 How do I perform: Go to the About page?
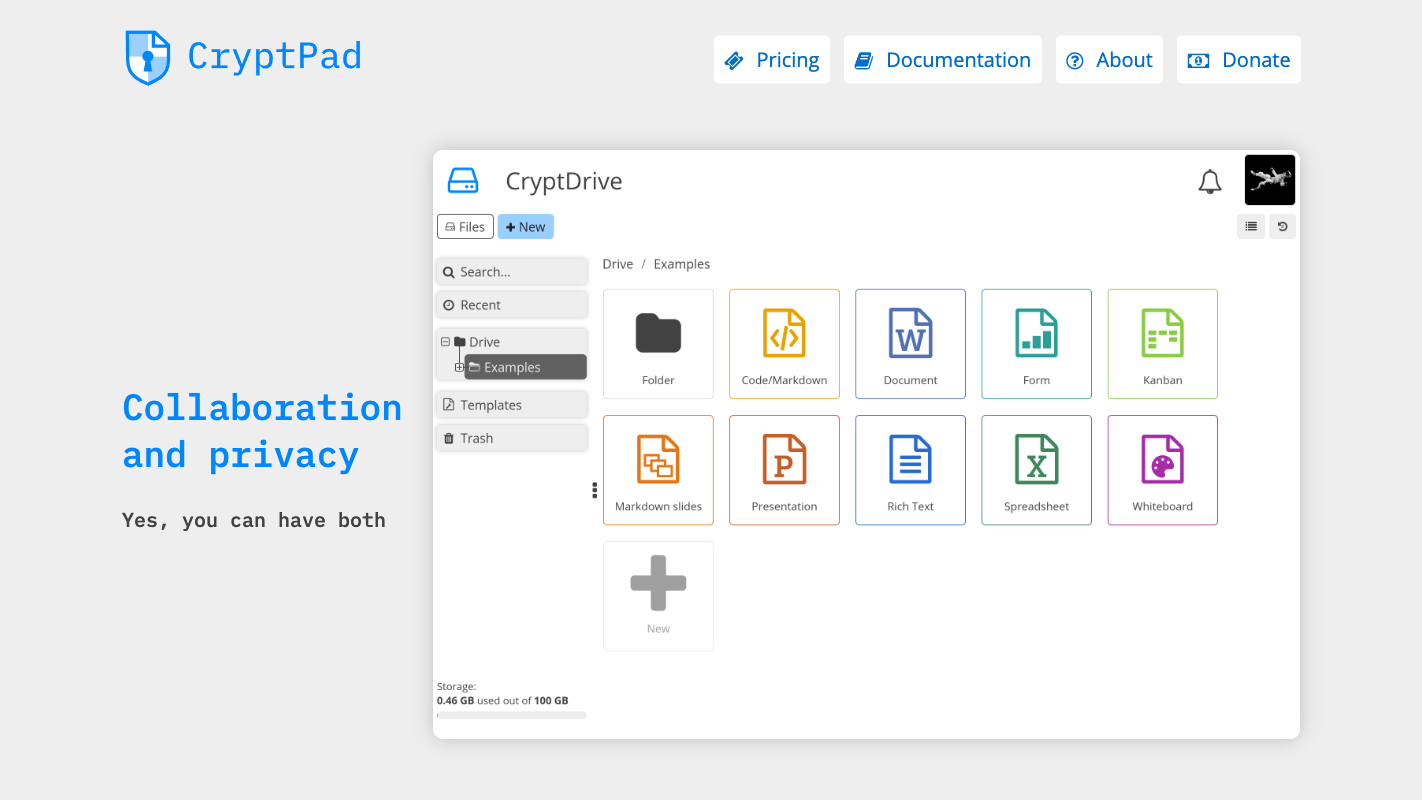coord(1109,60)
